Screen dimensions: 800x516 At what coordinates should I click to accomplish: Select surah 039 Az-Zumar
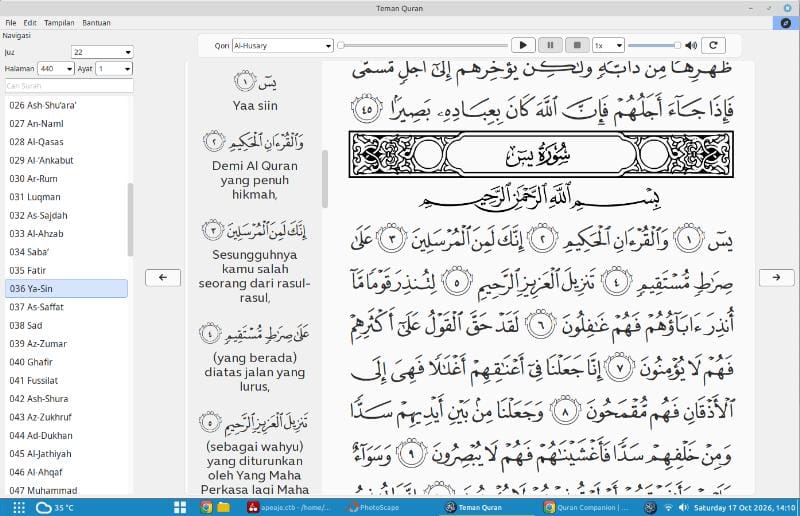[66, 343]
